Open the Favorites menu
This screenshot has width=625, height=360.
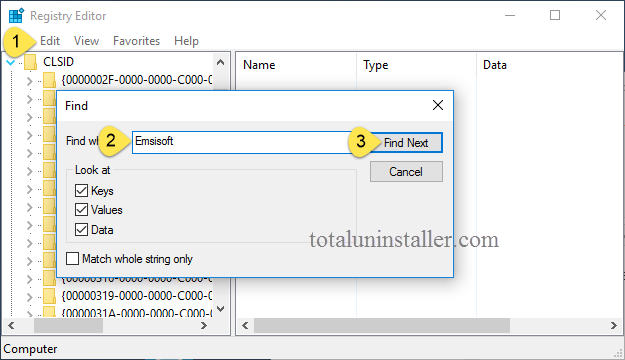(136, 41)
